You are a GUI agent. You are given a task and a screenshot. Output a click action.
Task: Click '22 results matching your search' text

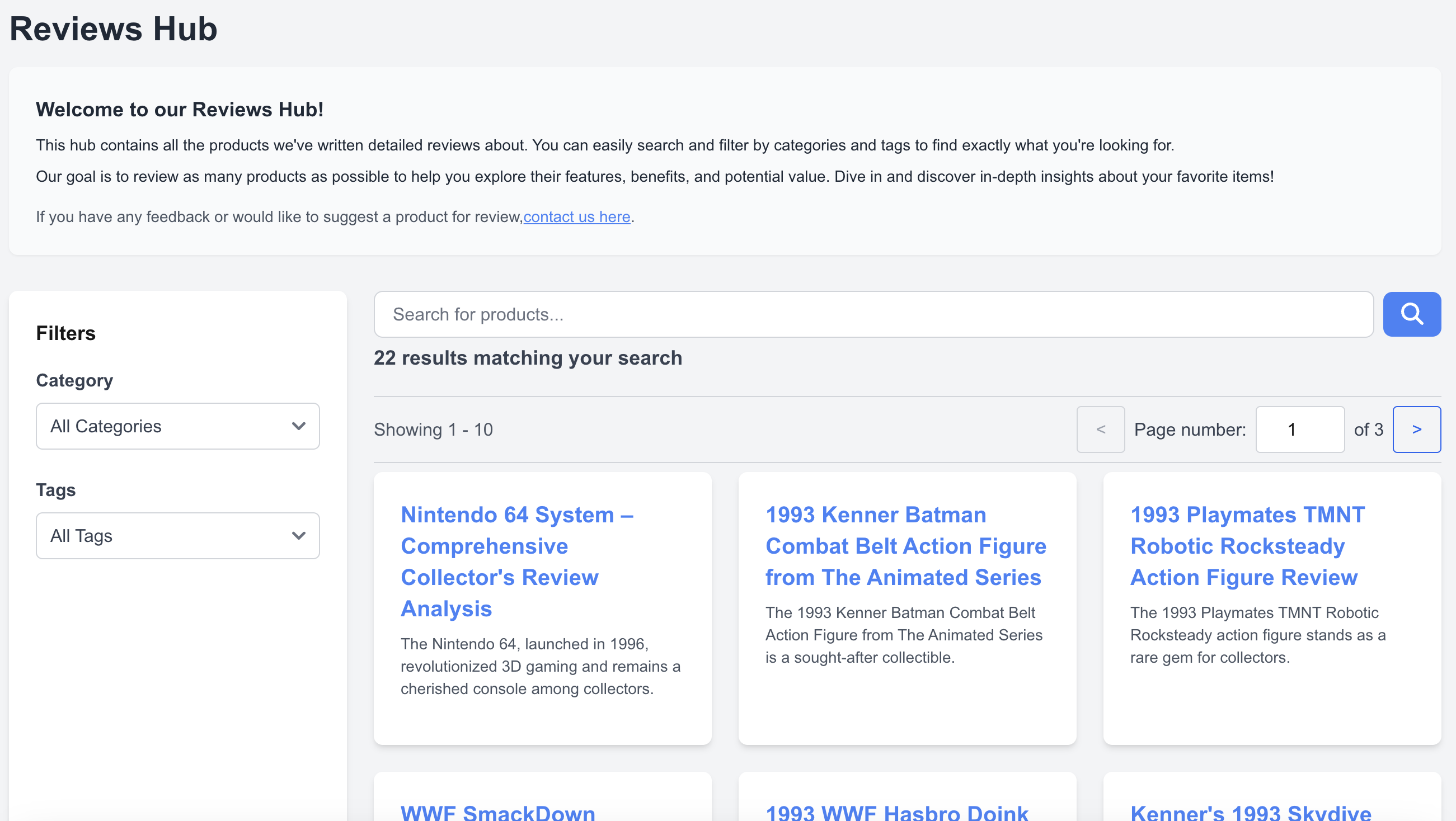click(x=528, y=358)
